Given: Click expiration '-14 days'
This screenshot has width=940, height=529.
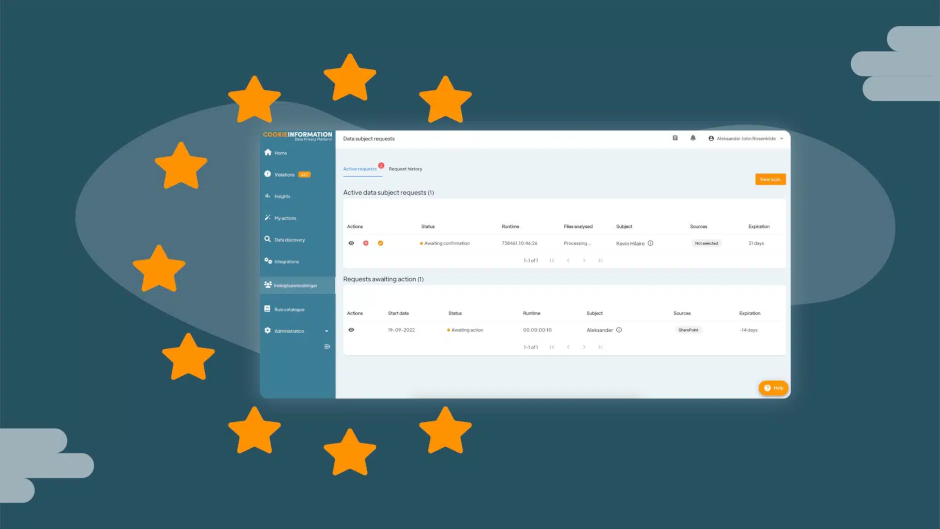Looking at the screenshot, I should coord(748,330).
